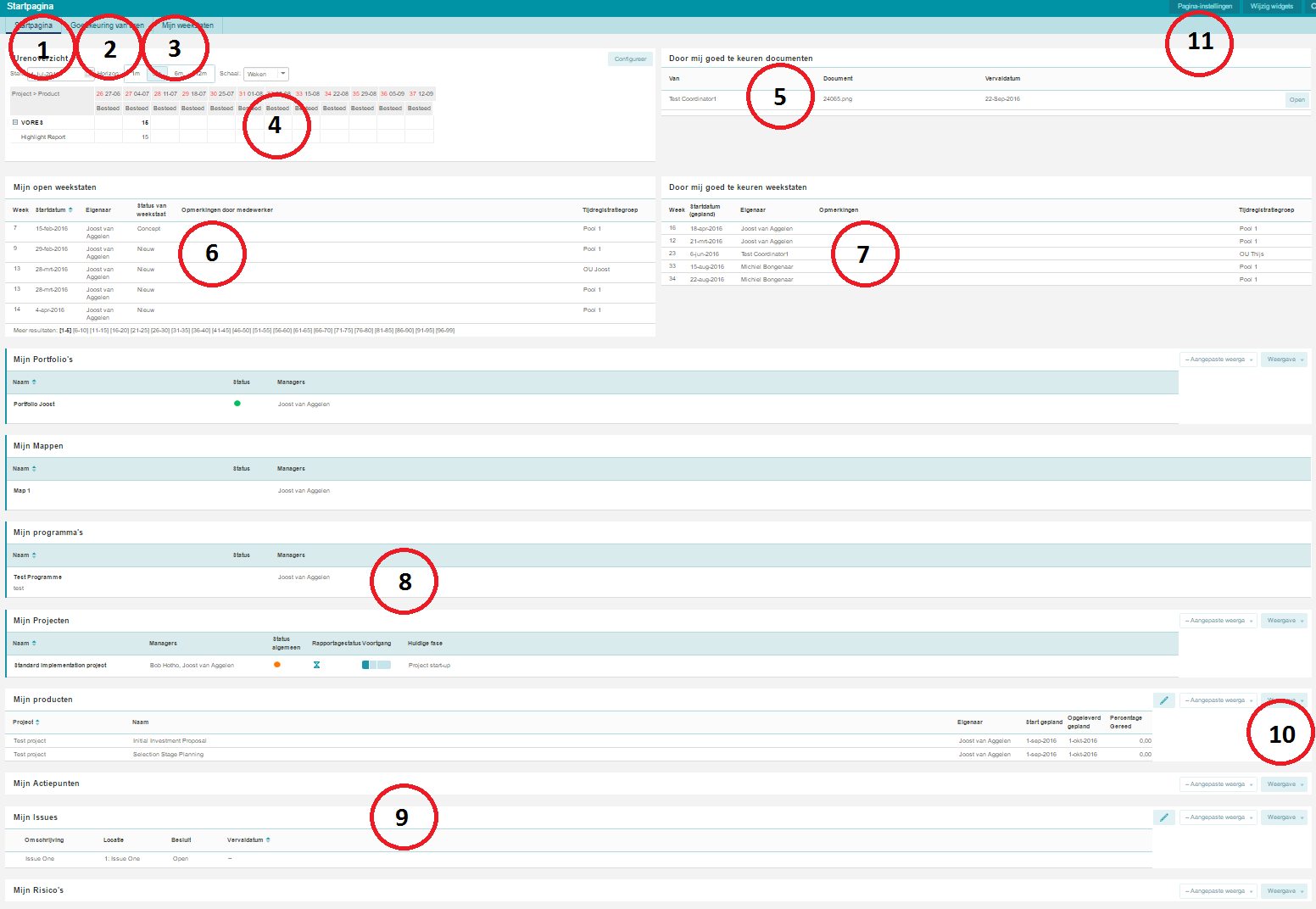The height and width of the screenshot is (909, 1316).
Task: Select the 6m horizon option
Action: click(179, 74)
